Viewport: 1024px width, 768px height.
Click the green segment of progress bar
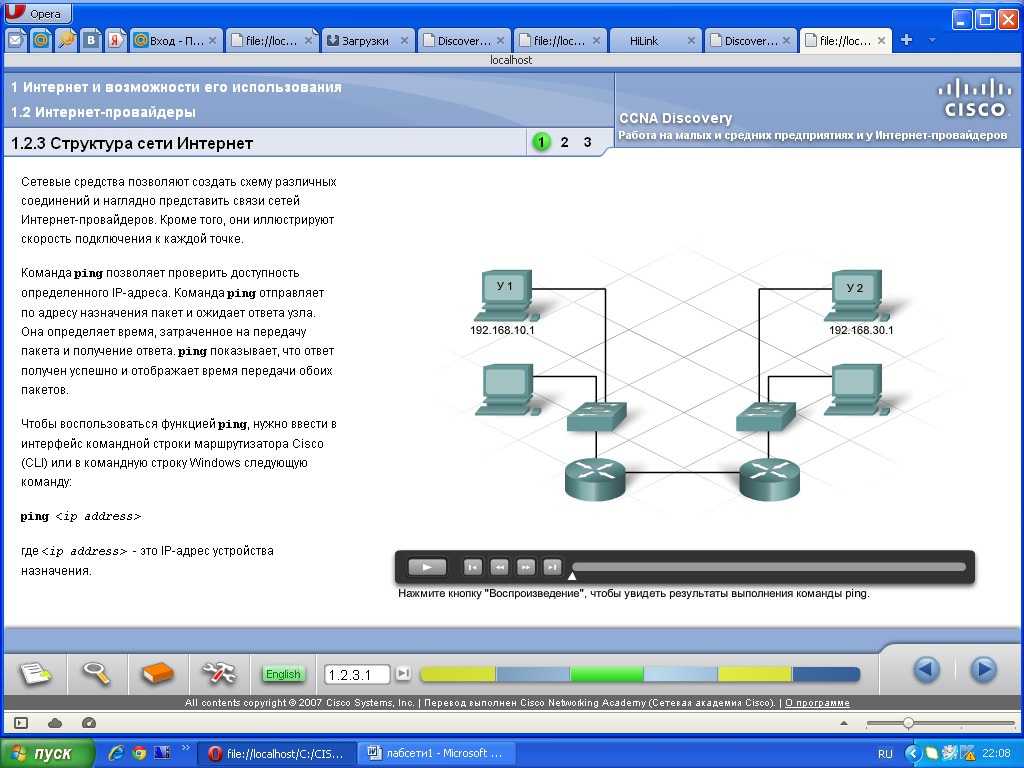(x=607, y=674)
